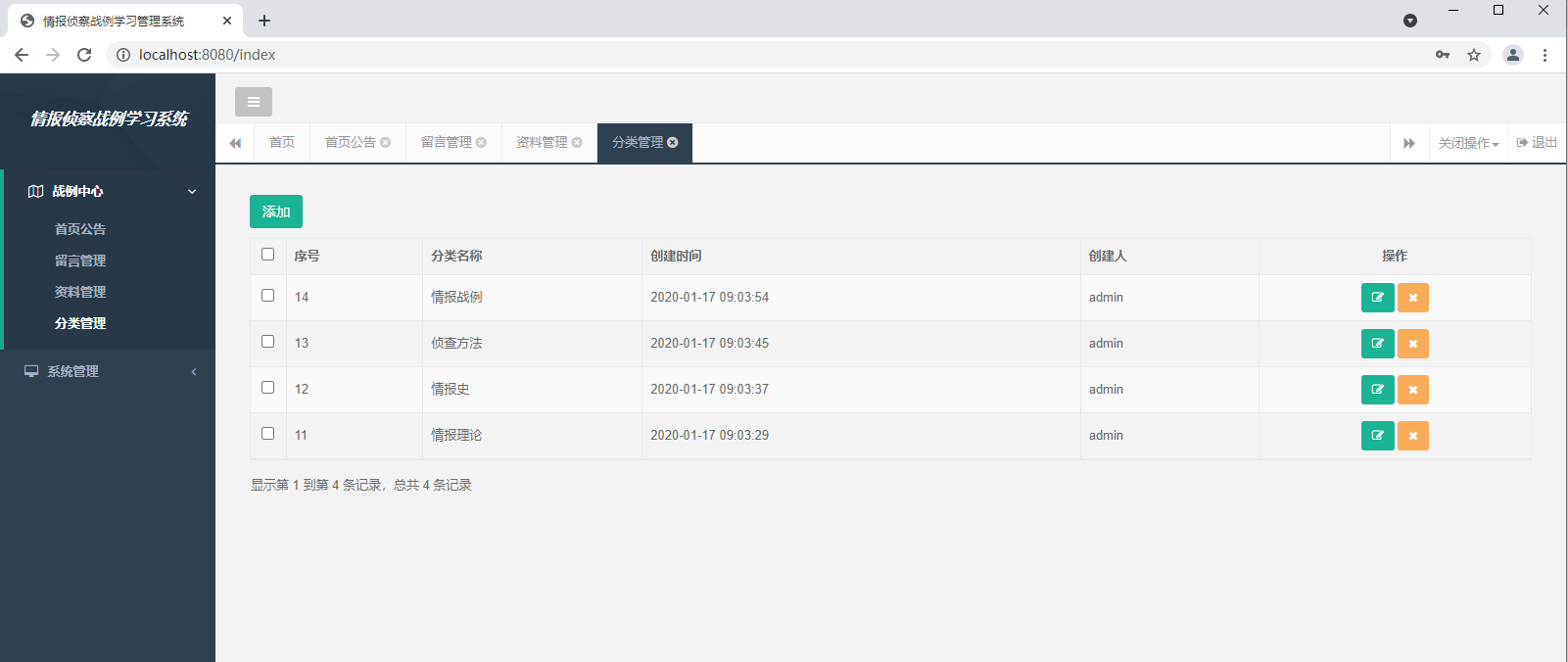The width and height of the screenshot is (1568, 662).
Task: Click the record count text 总共 4 条记录
Action: tap(433, 485)
